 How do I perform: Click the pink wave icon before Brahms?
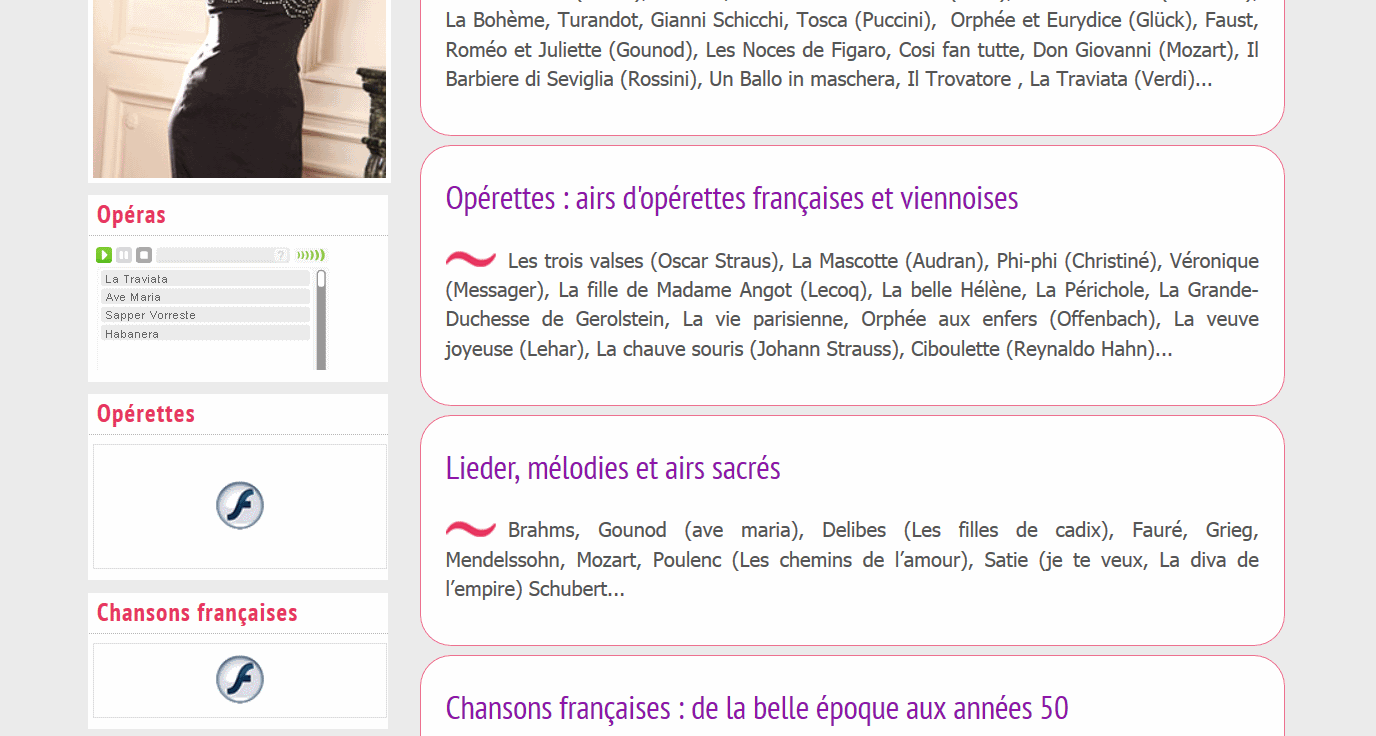pyautogui.click(x=471, y=529)
